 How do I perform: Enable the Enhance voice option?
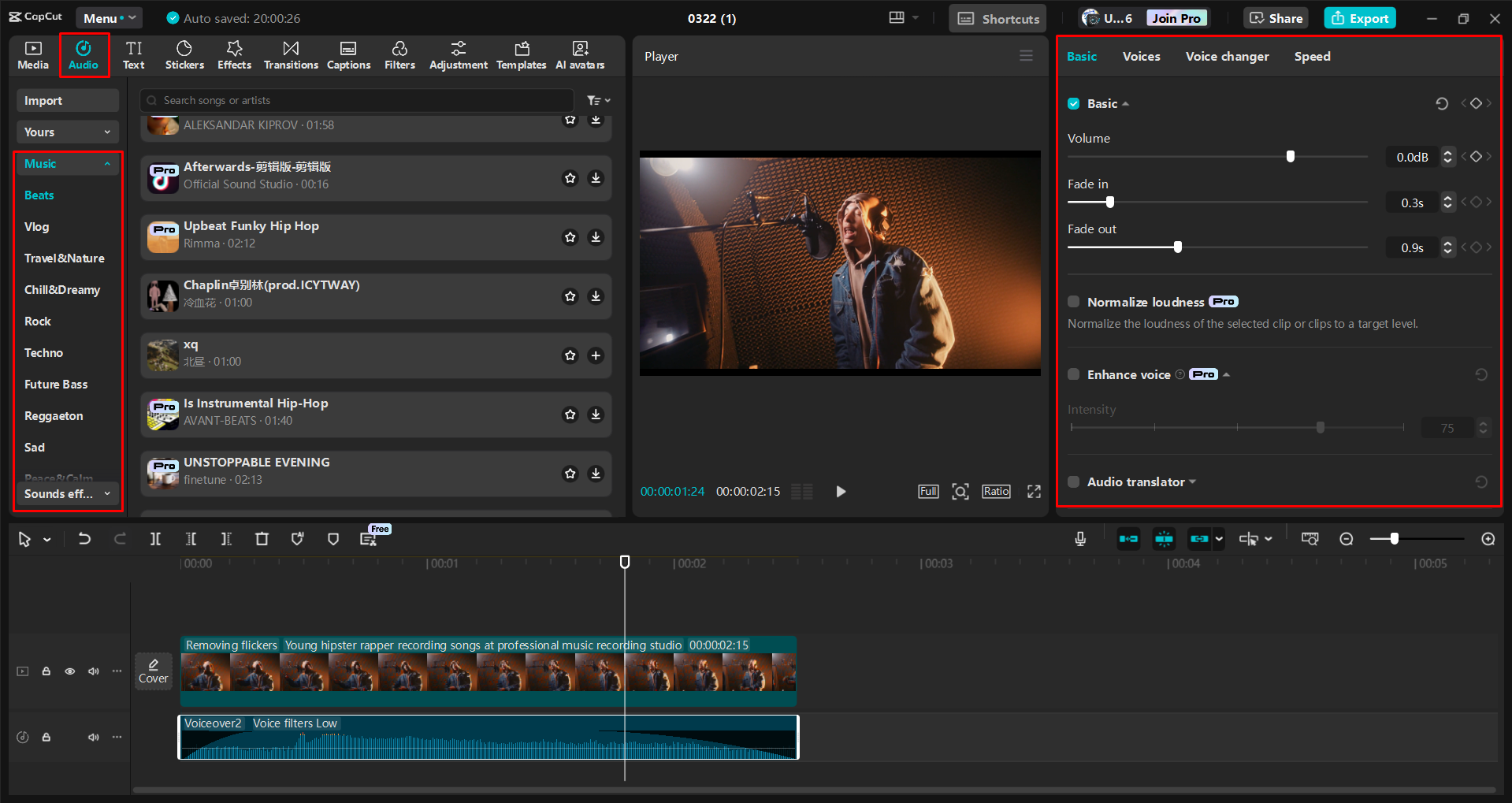tap(1073, 374)
